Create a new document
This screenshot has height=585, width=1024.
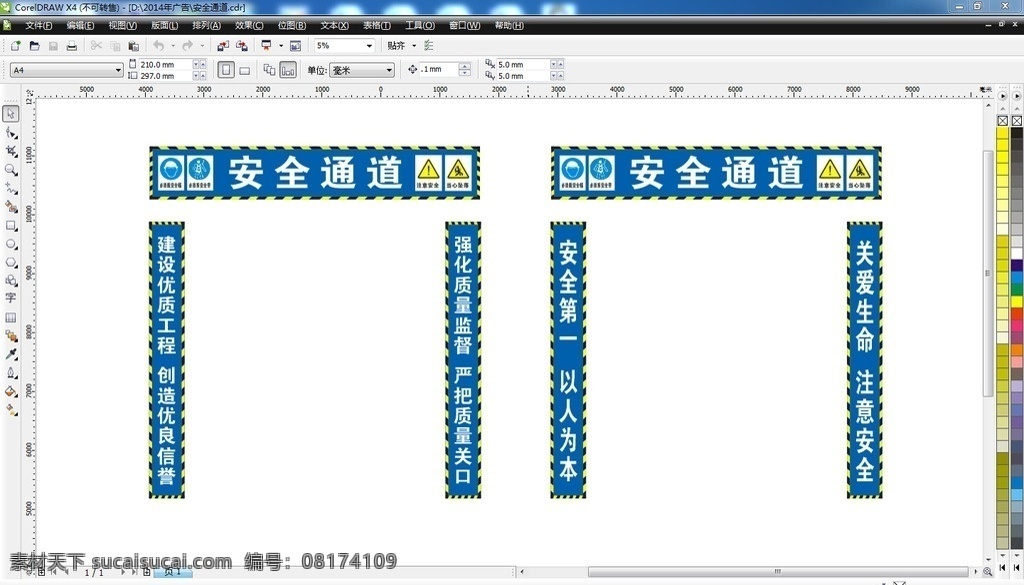click(x=16, y=46)
